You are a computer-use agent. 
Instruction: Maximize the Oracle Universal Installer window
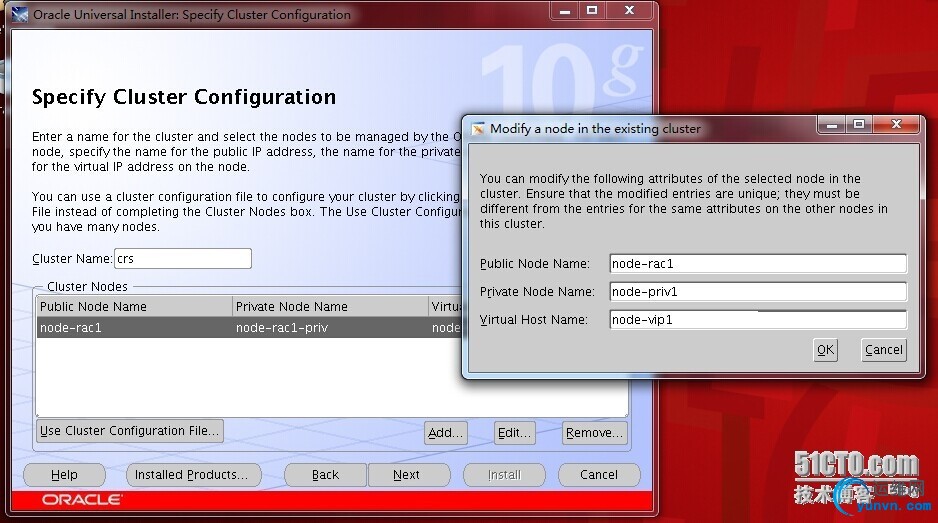(x=592, y=11)
